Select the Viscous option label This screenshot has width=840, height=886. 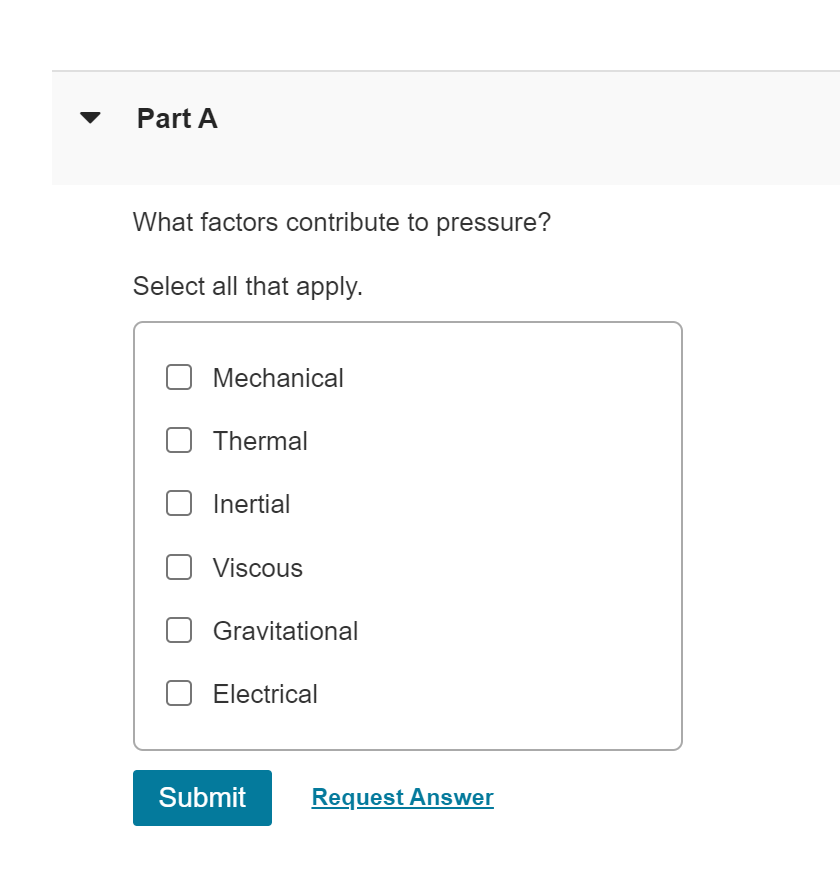pyautogui.click(x=257, y=567)
